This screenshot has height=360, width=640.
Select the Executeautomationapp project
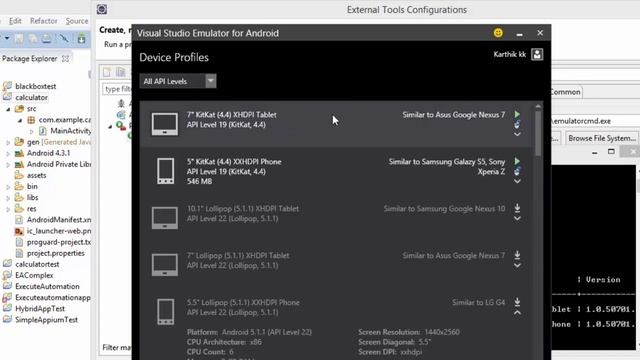coord(53,298)
